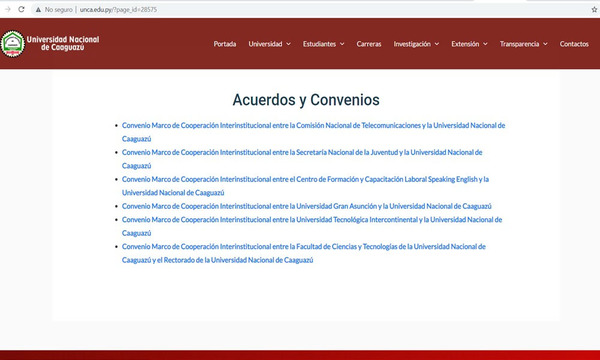600x360 pixels.
Task: Click the browser forward arrow
Action: 8,10
